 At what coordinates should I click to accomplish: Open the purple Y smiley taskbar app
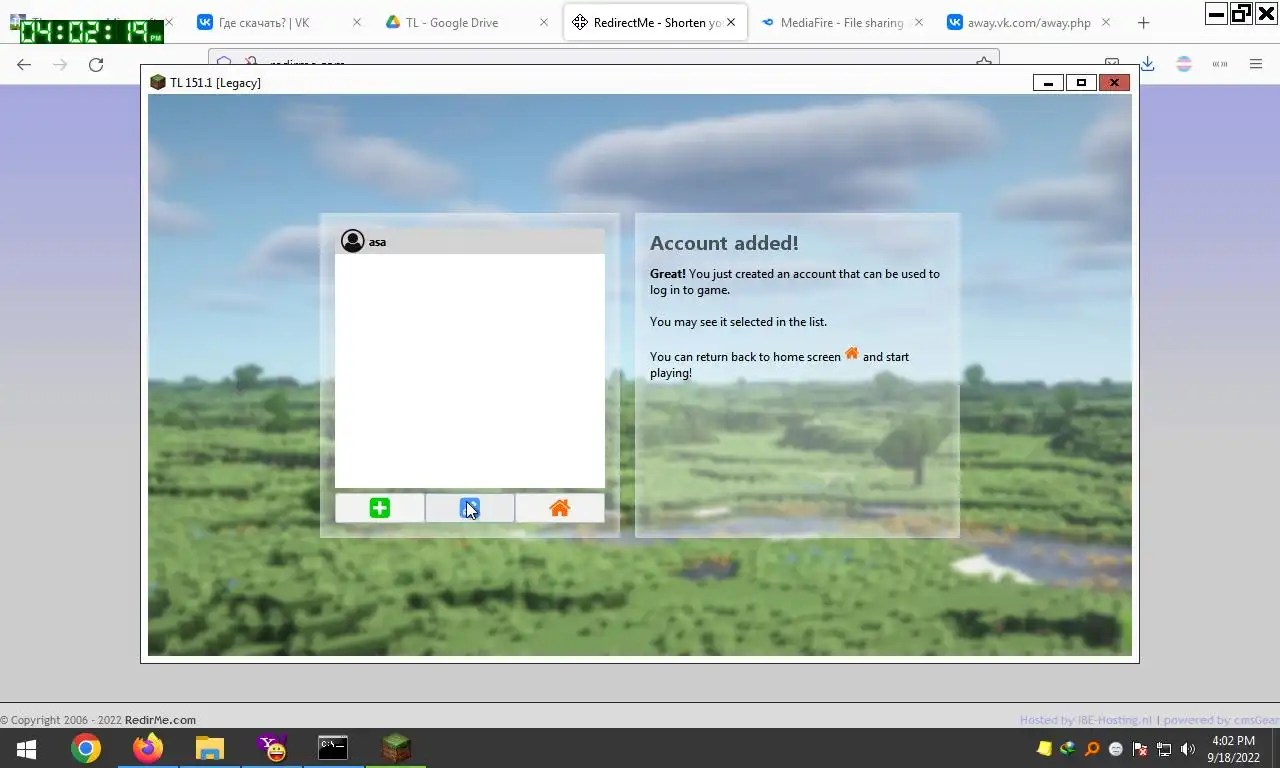(x=271, y=748)
